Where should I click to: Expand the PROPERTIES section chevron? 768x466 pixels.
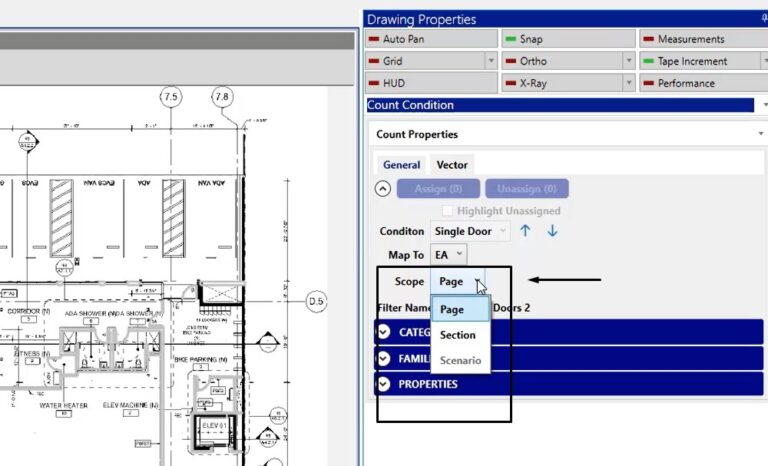384,384
